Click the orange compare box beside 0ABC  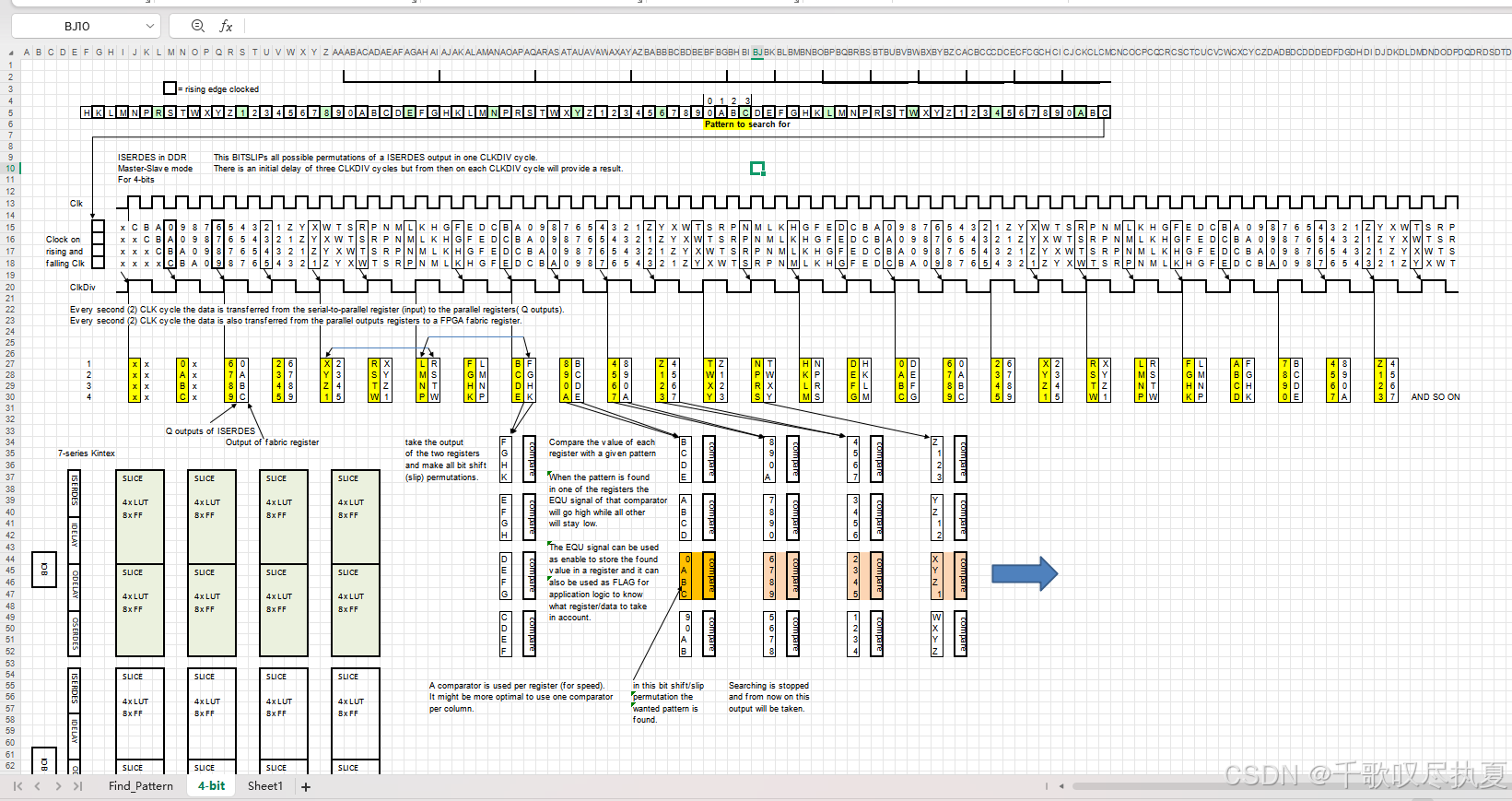click(x=709, y=576)
